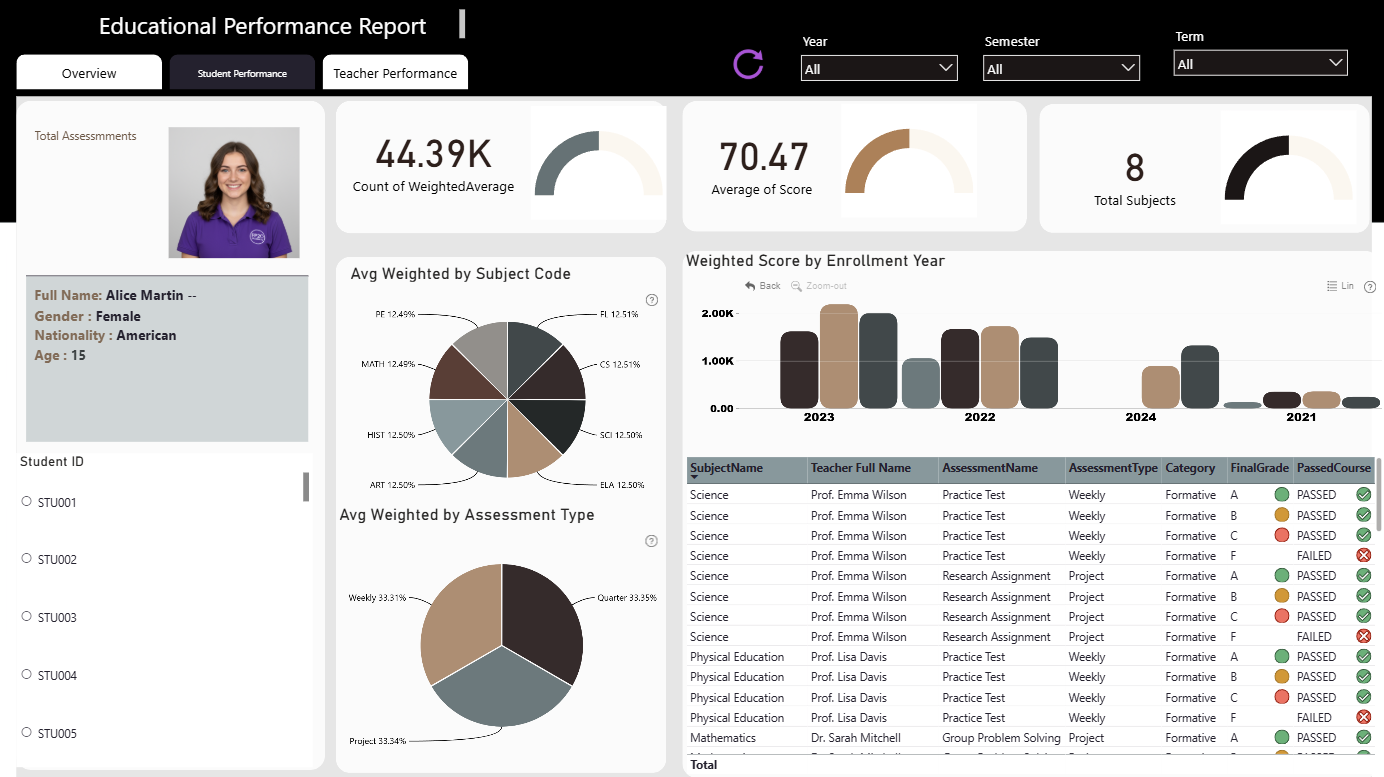Click the green grade dot in the Science Research Assignment grade A row
1384x777 pixels.
[1282, 575]
